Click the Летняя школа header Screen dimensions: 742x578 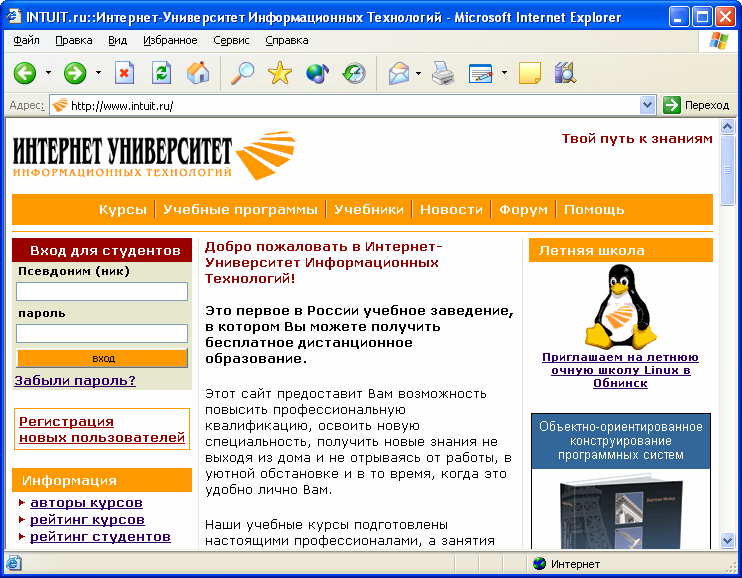pyautogui.click(x=621, y=250)
